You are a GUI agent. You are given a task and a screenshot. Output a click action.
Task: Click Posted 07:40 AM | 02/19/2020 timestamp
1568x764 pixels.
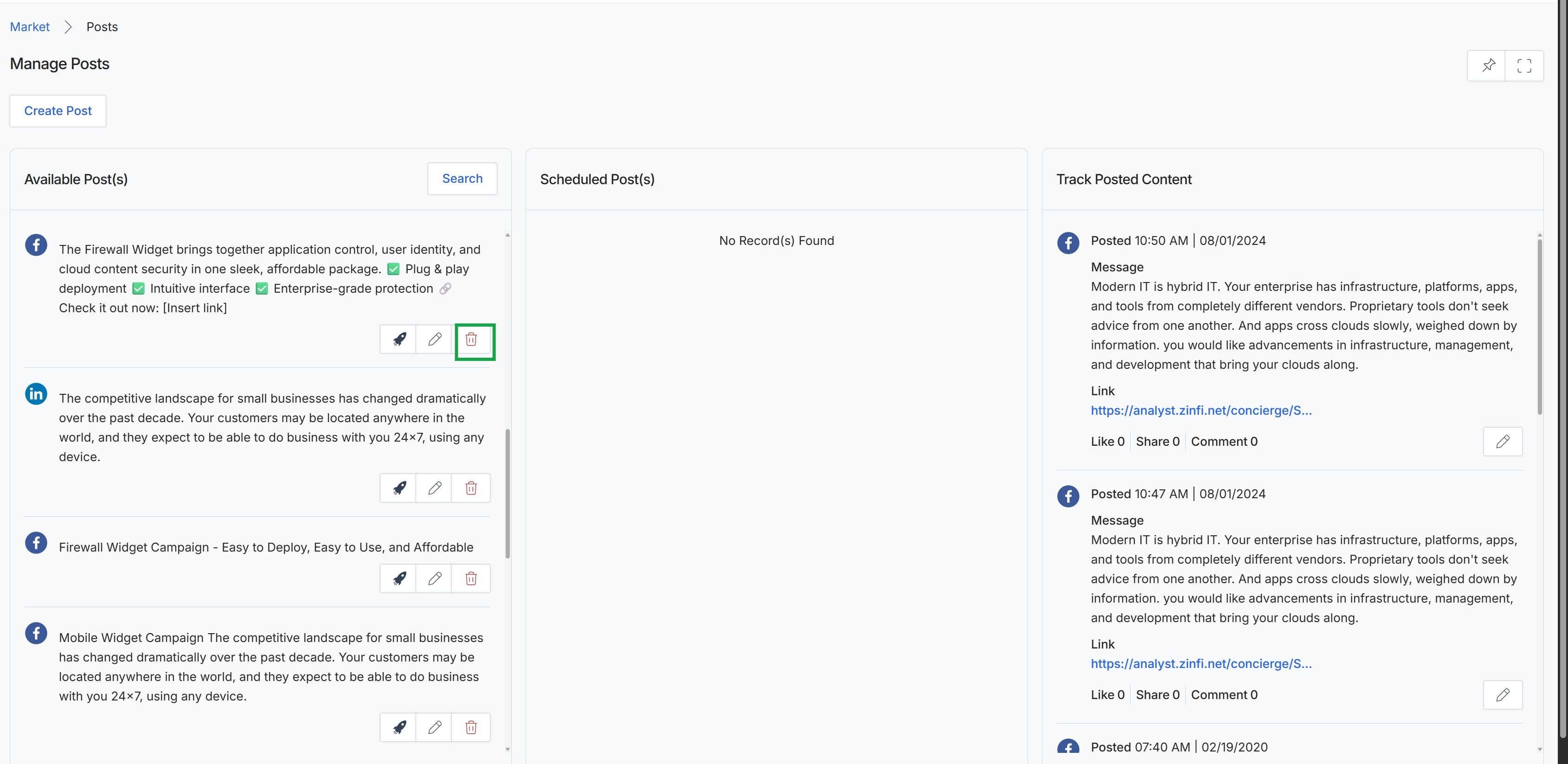click(x=1179, y=747)
